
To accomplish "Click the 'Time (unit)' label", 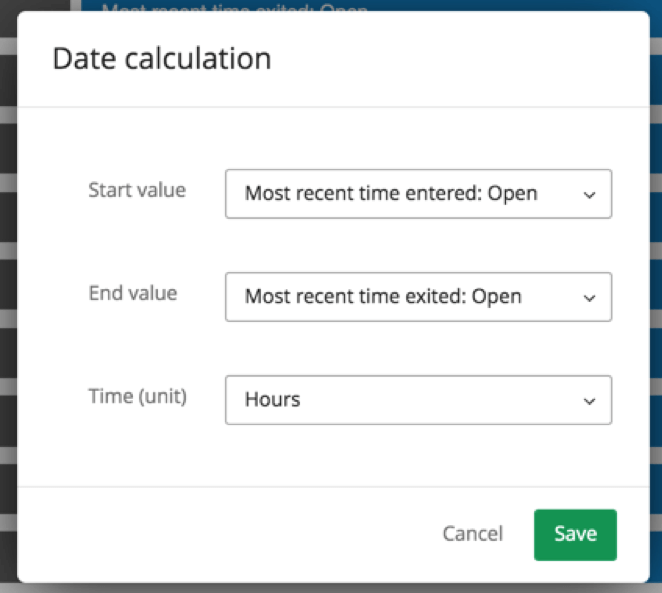I will click(x=137, y=396).
